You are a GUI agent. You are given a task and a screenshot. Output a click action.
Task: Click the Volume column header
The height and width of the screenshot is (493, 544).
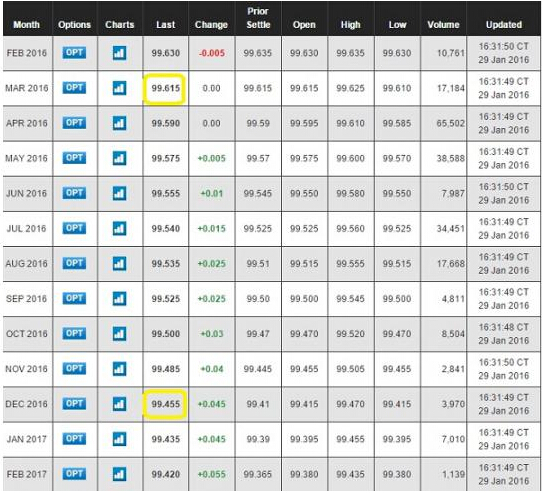click(x=443, y=25)
